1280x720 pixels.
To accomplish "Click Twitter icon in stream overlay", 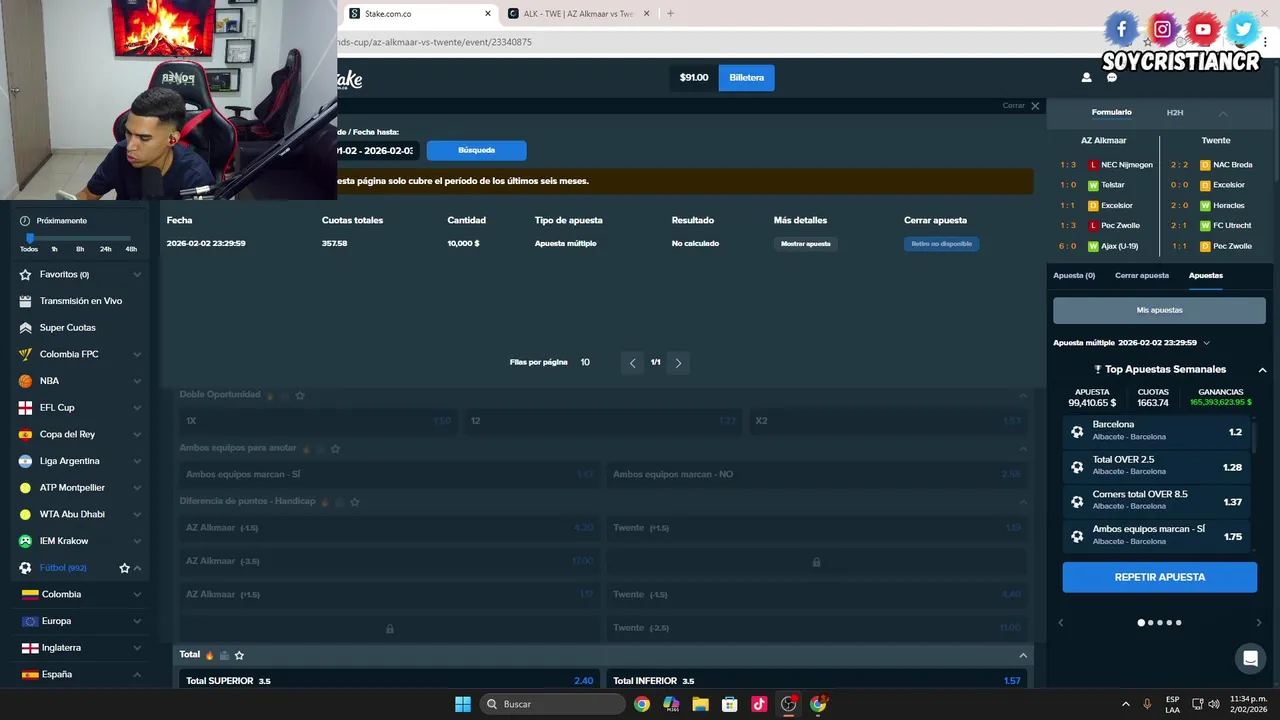I will pos(1244,29).
